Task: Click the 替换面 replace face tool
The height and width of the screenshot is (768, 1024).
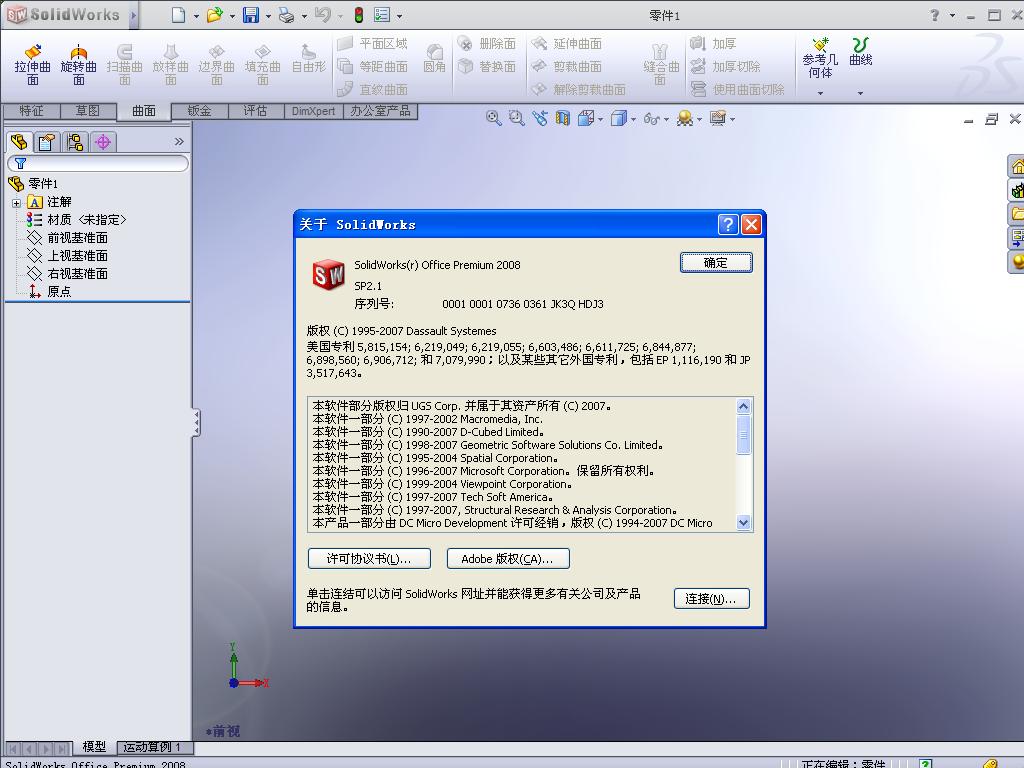Action: [487, 66]
